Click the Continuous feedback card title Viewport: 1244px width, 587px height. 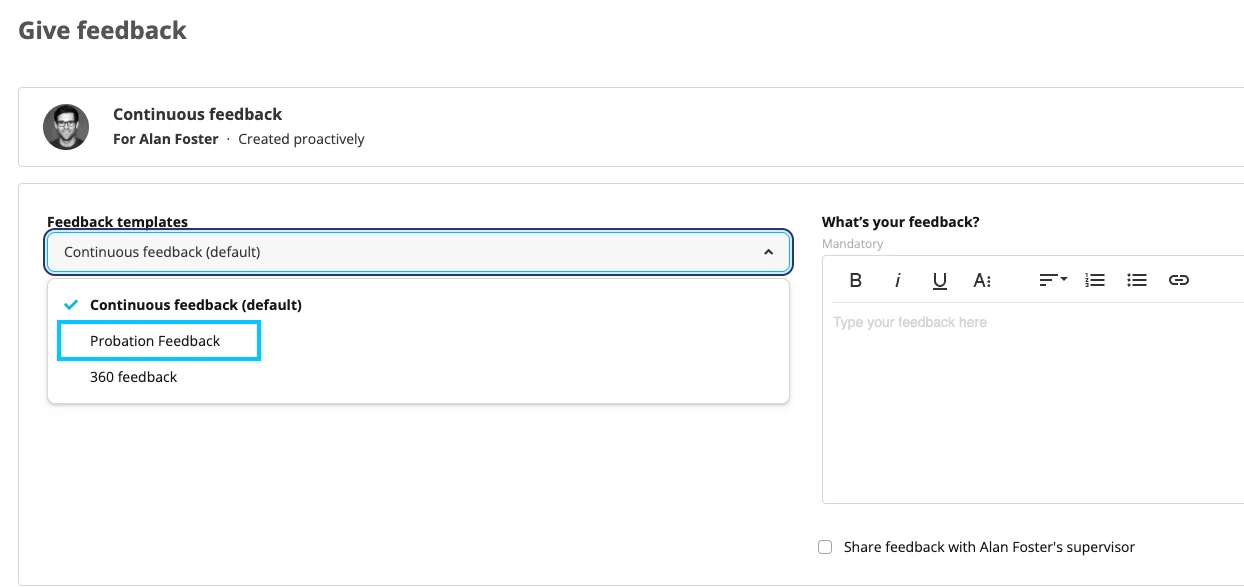(198, 114)
